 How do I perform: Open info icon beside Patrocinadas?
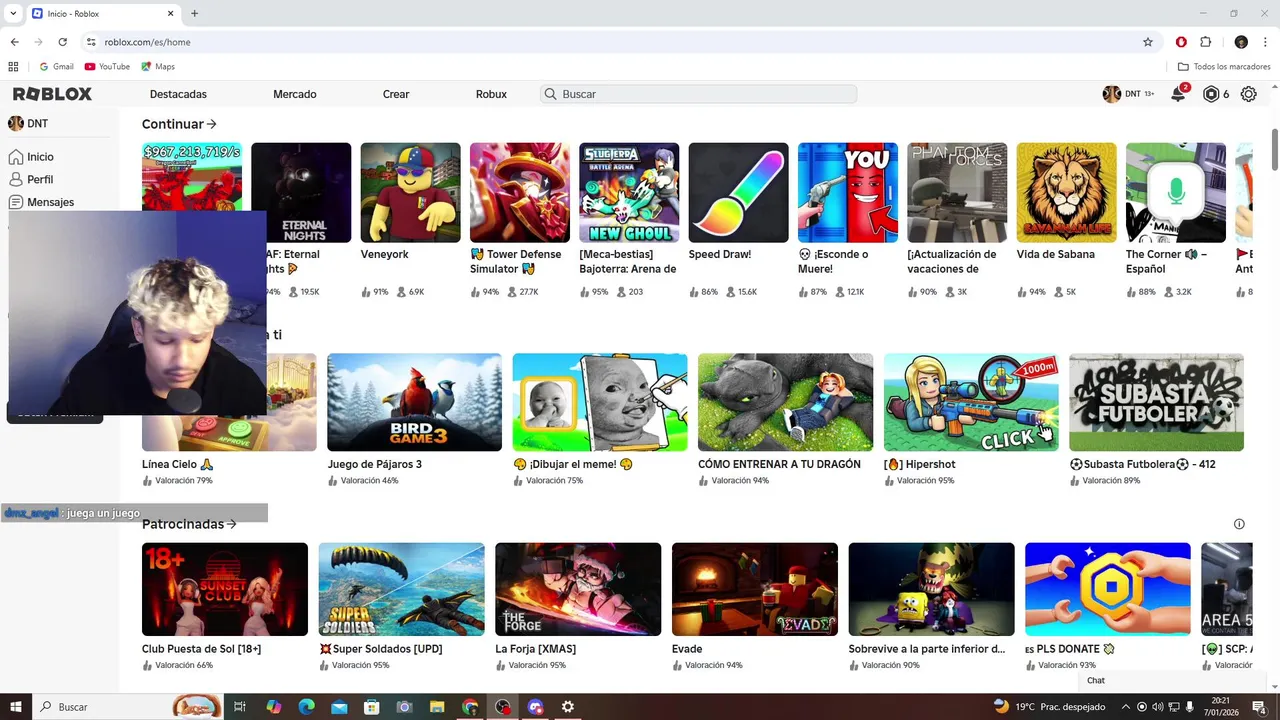pos(1239,524)
